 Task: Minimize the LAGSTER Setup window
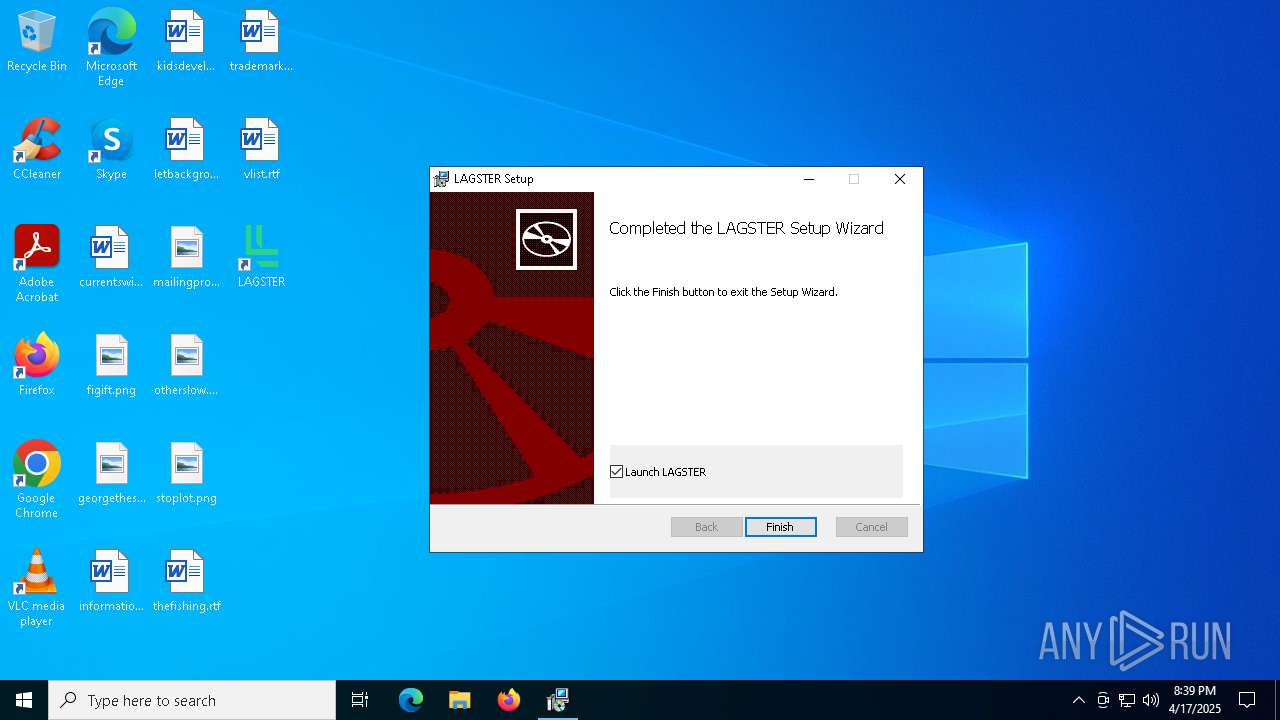809,179
